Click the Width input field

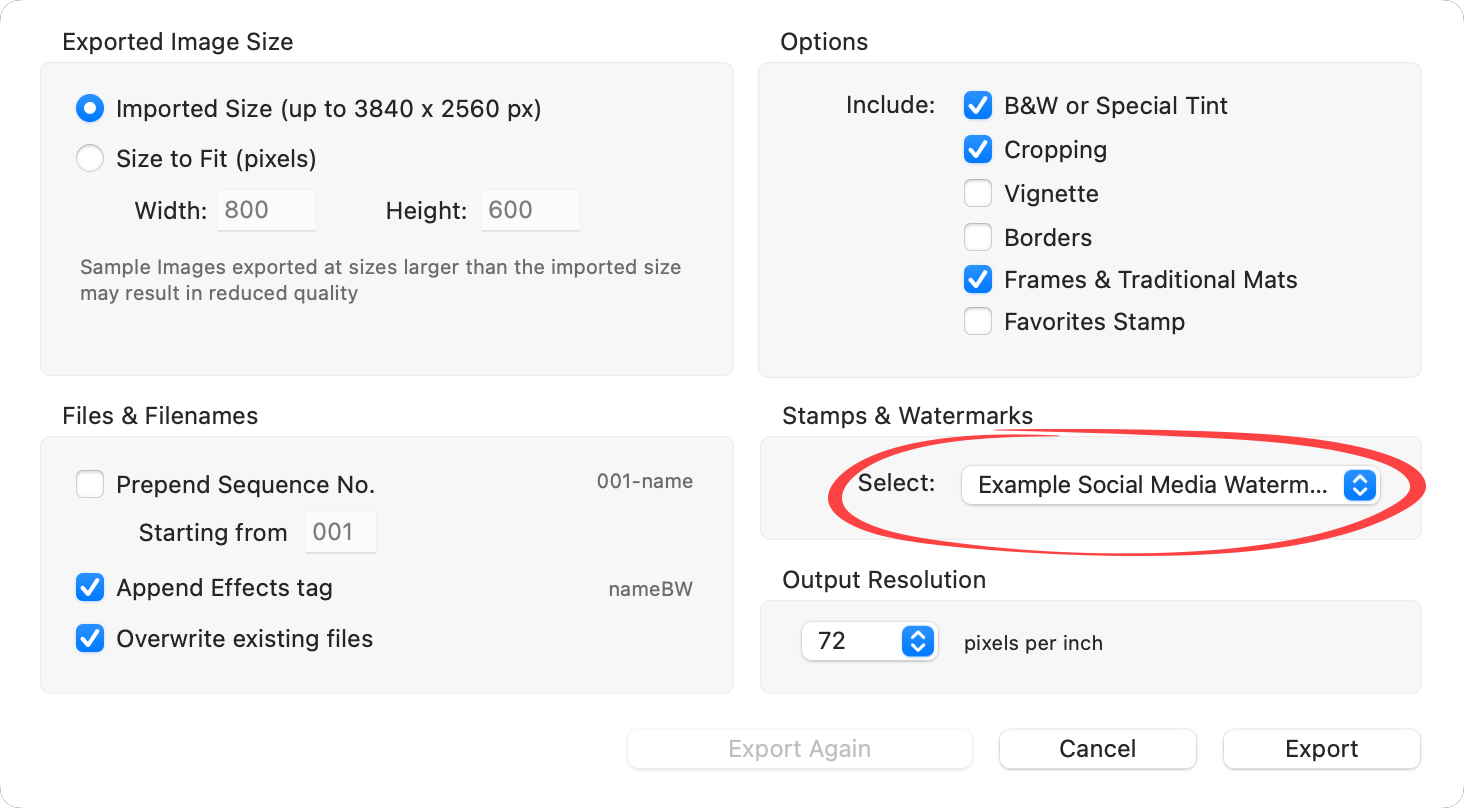coord(267,210)
